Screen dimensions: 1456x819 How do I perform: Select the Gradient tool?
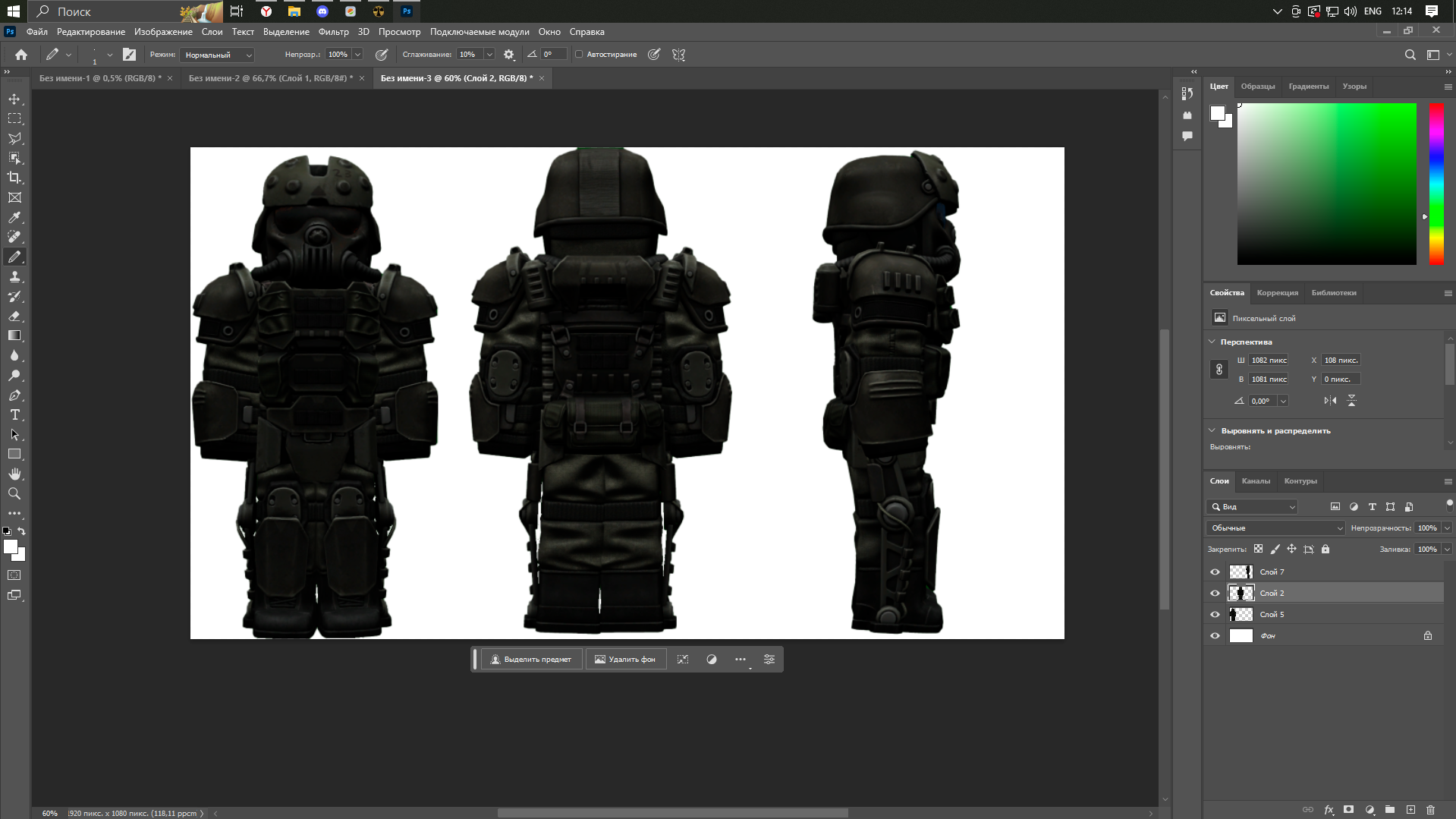pos(14,336)
